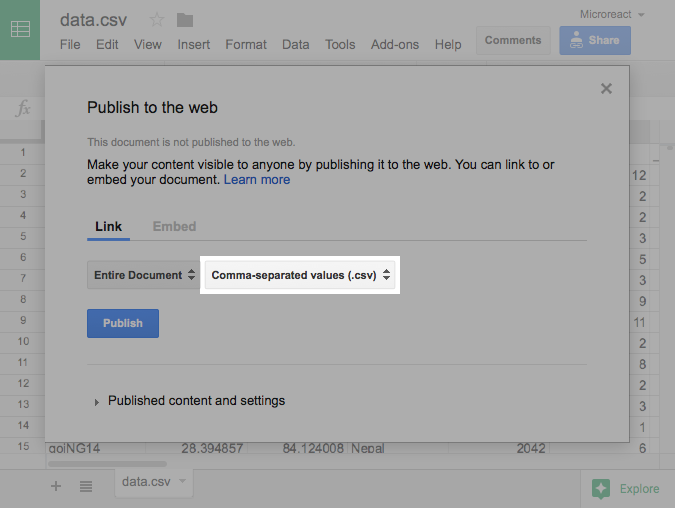Open the Entire Document dropdown
Viewport: 675px width, 508px height.
click(x=143, y=275)
